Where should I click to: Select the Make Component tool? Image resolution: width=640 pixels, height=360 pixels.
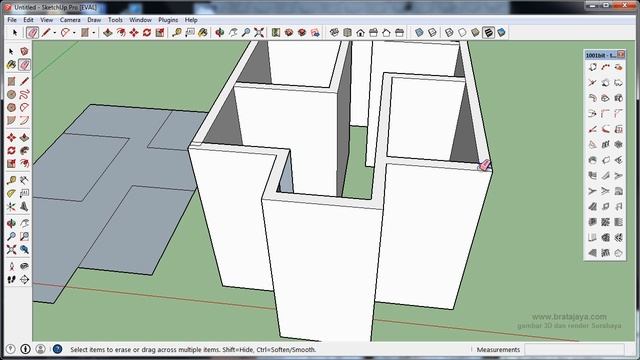pos(24,51)
